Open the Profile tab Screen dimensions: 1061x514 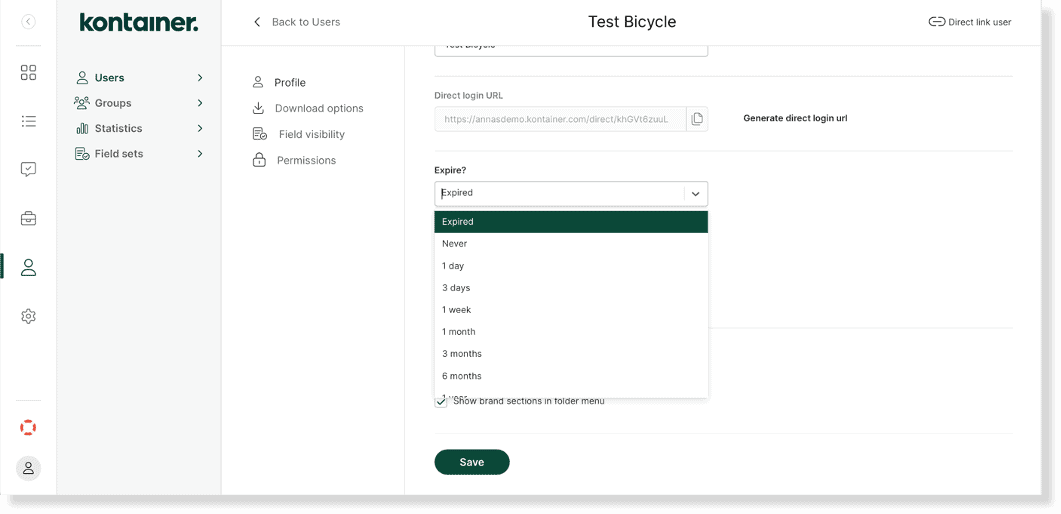[290, 83]
